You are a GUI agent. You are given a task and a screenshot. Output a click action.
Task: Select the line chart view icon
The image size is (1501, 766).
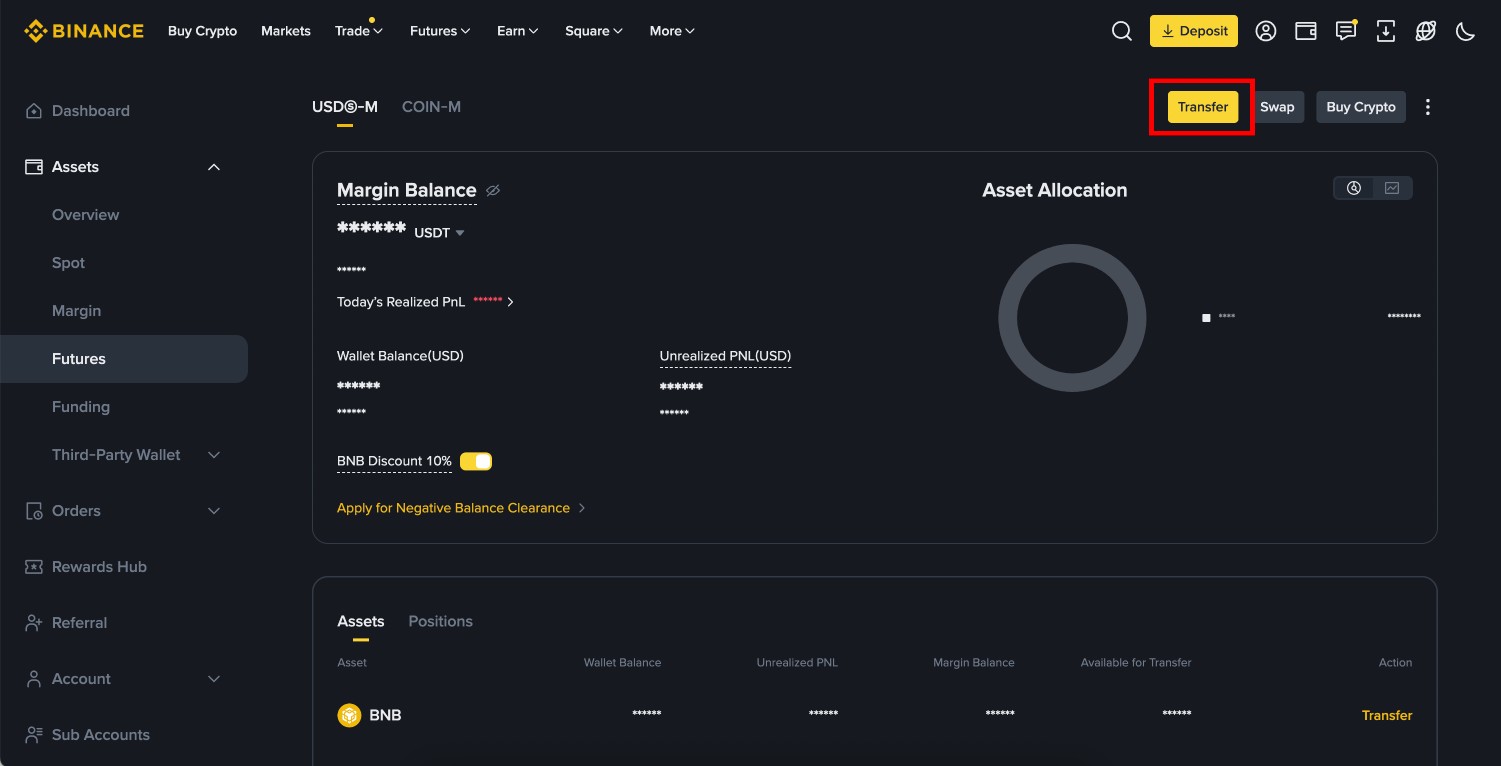pos(1392,188)
